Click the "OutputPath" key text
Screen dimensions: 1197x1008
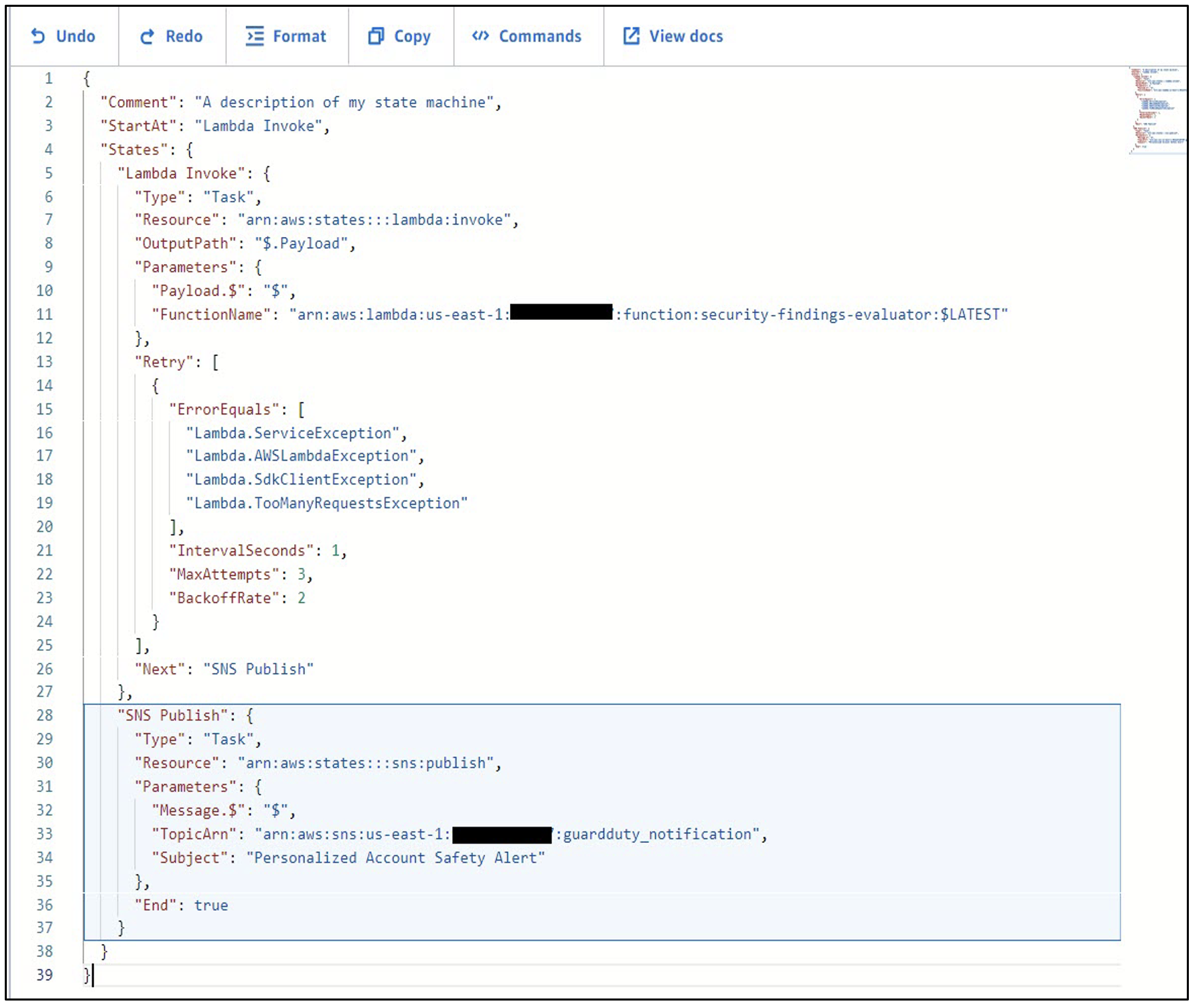point(185,244)
